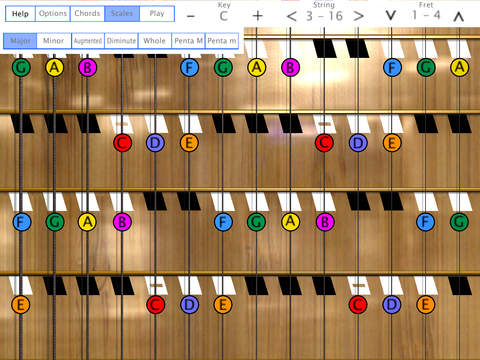Click the left arrow for previous strings
The height and width of the screenshot is (360, 480).
(292, 16)
